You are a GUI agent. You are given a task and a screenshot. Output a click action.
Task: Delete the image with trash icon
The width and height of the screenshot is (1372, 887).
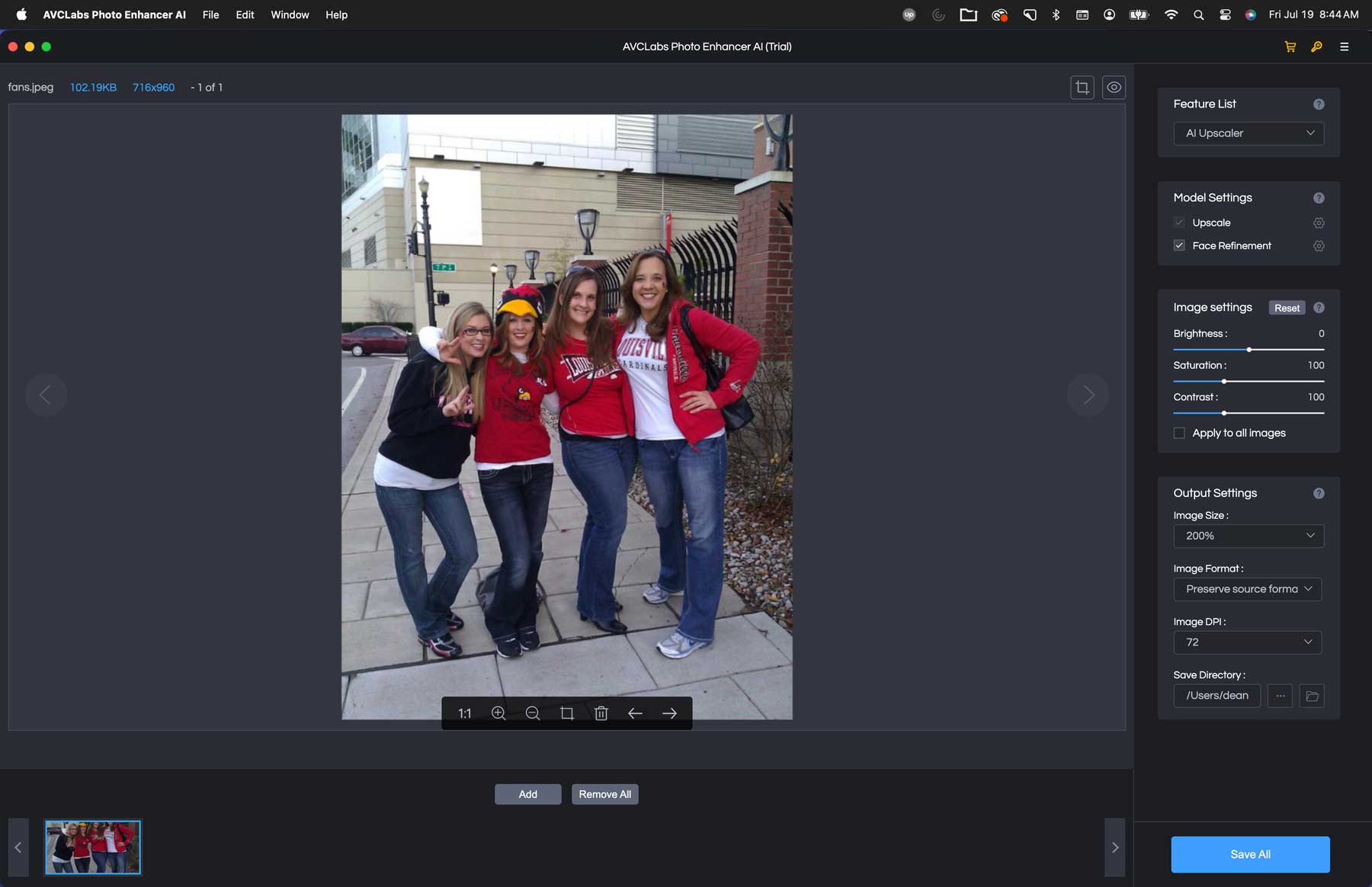[601, 713]
